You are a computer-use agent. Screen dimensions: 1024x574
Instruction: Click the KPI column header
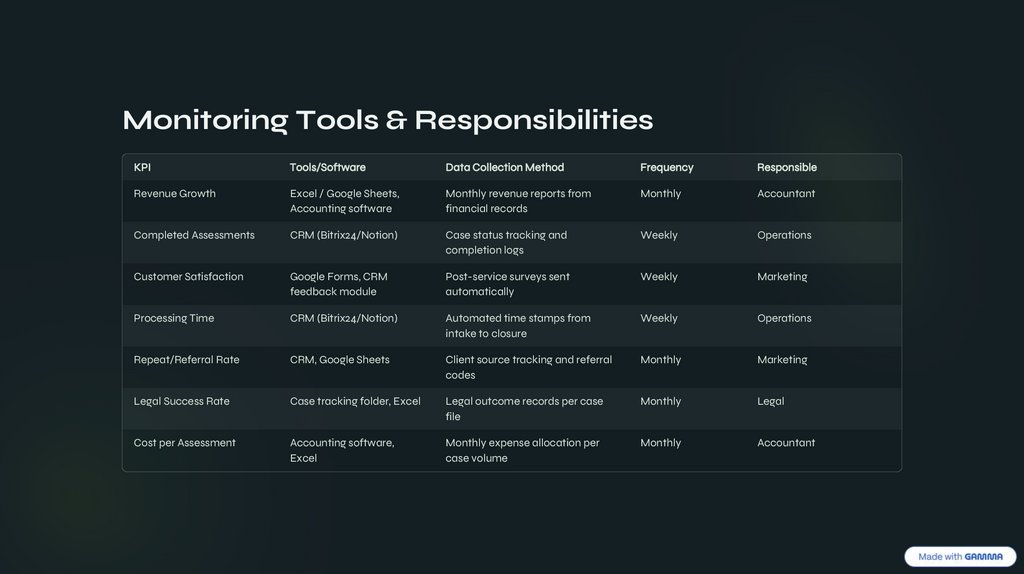tap(142, 167)
